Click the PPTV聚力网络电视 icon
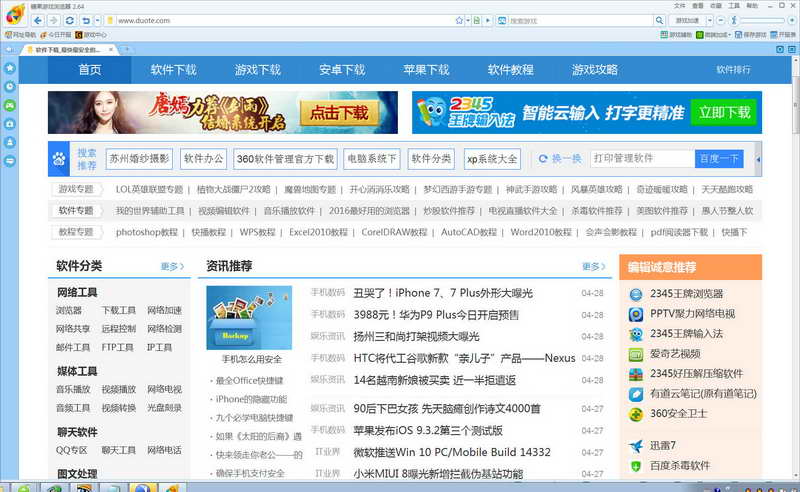The height and width of the screenshot is (492, 800). coord(636,314)
